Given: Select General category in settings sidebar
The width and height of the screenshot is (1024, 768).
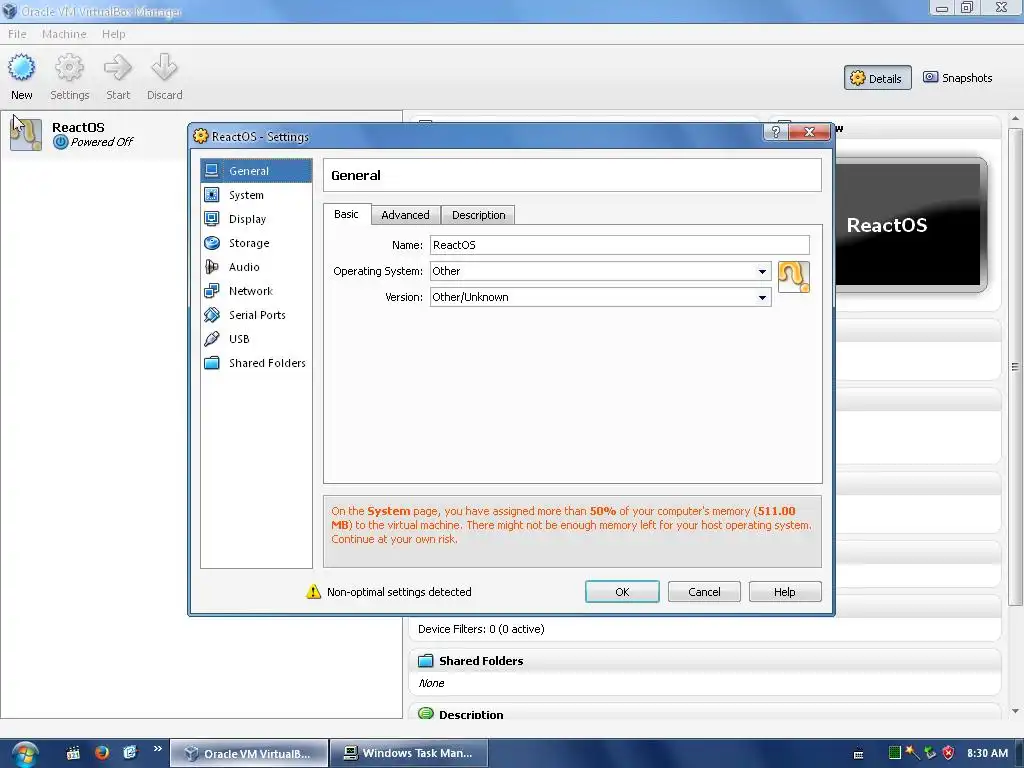Looking at the screenshot, I should coord(256,170).
